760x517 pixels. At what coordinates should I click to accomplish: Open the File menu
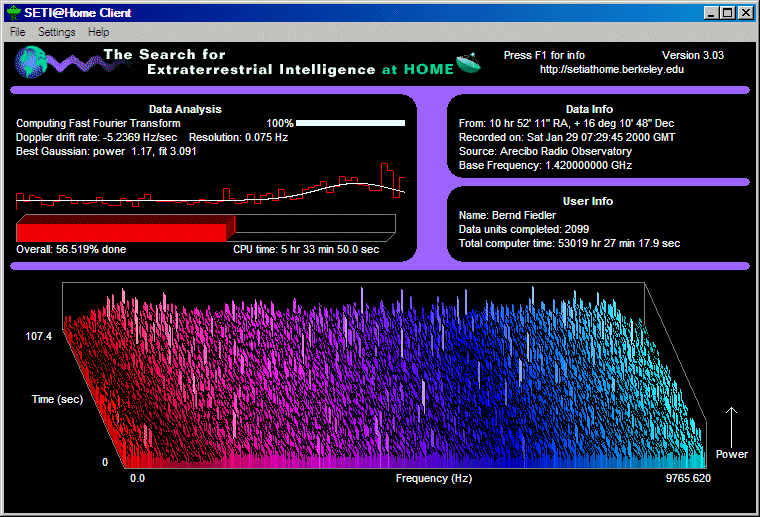tap(17, 32)
